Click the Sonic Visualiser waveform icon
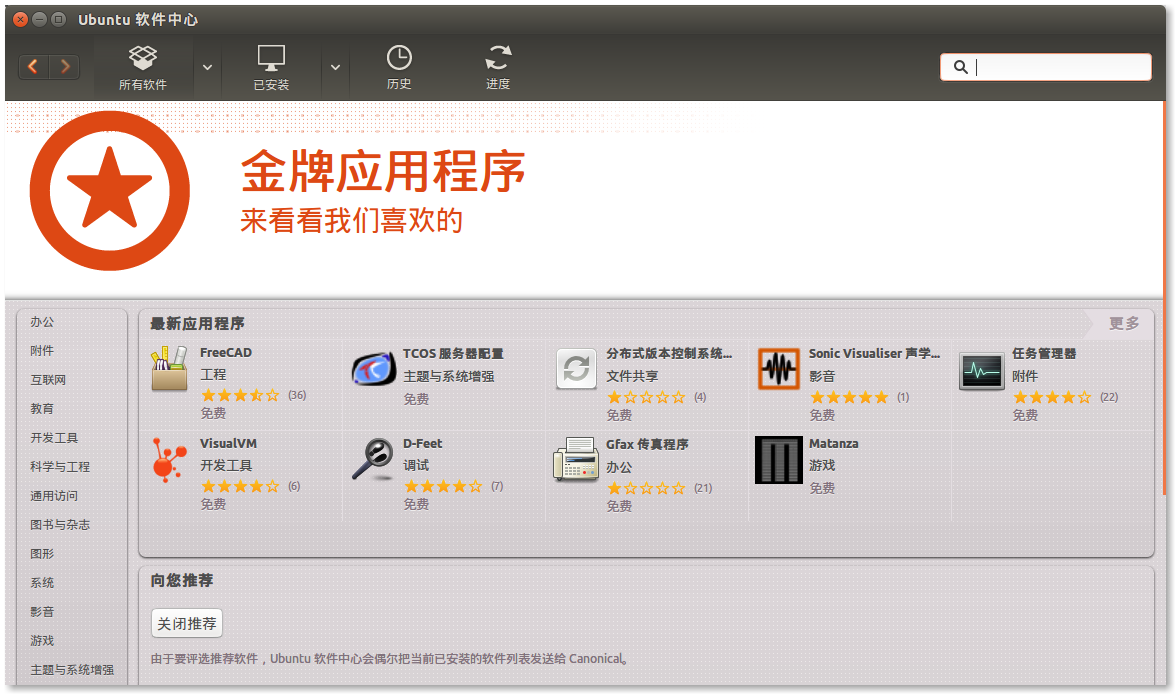Viewport: 1175px width, 694px height. click(779, 369)
